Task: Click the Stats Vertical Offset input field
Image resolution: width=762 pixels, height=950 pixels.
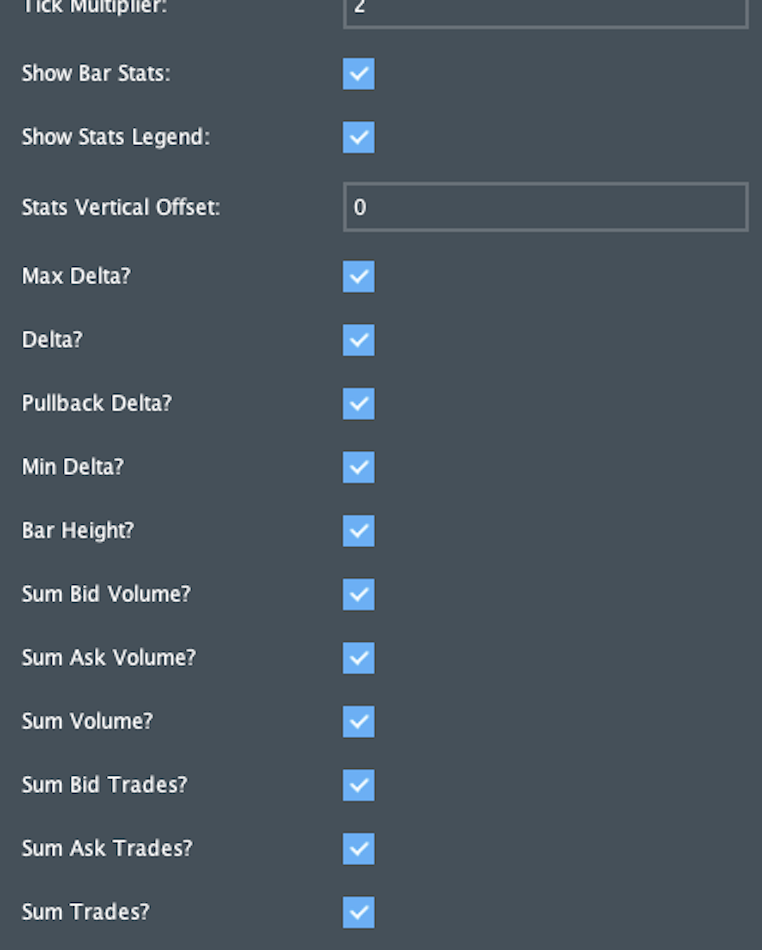Action: [x=545, y=207]
